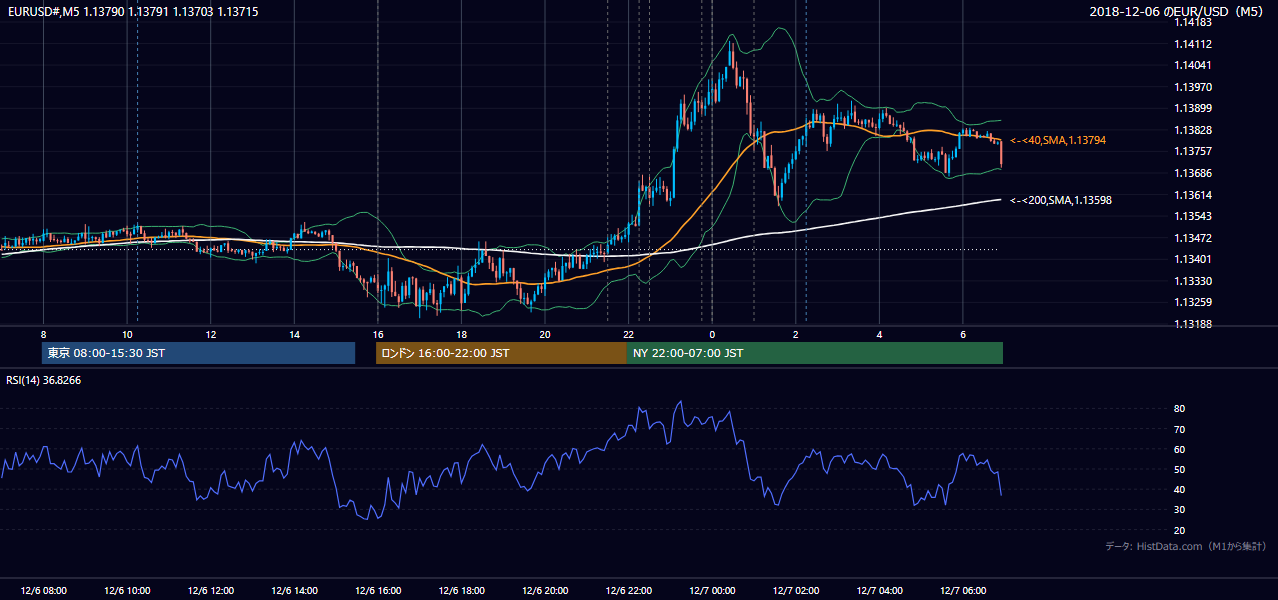Click hour 4 on the chart time axis
Screen dimensions: 1278x600
[879, 334]
